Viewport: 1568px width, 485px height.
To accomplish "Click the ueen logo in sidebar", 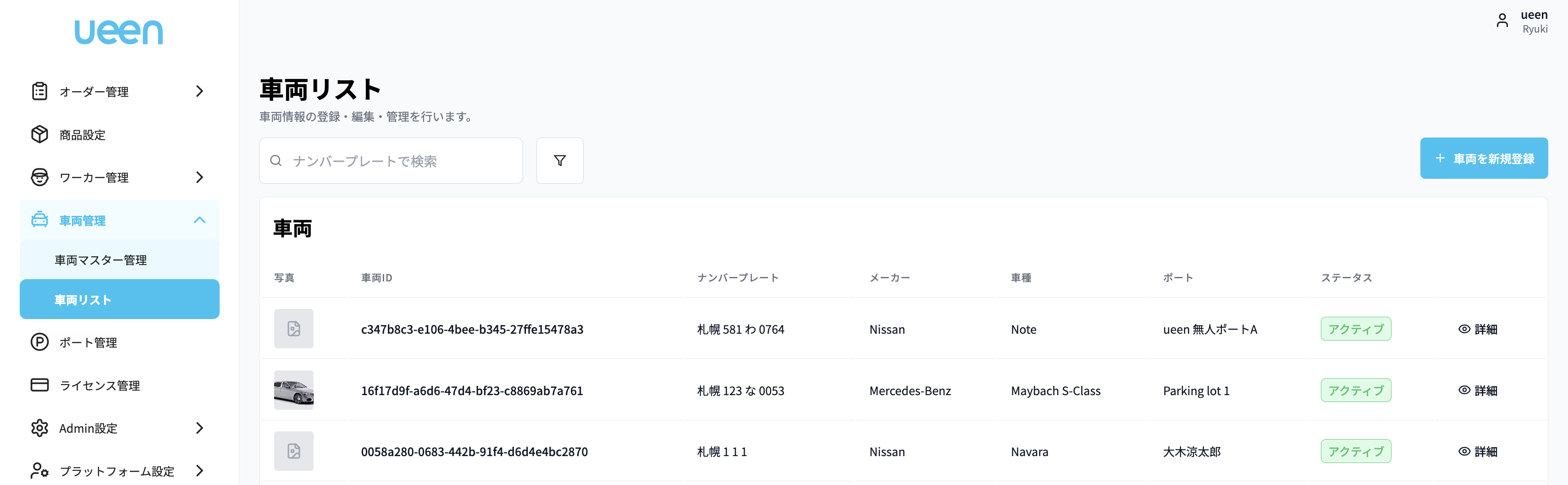I will (119, 32).
